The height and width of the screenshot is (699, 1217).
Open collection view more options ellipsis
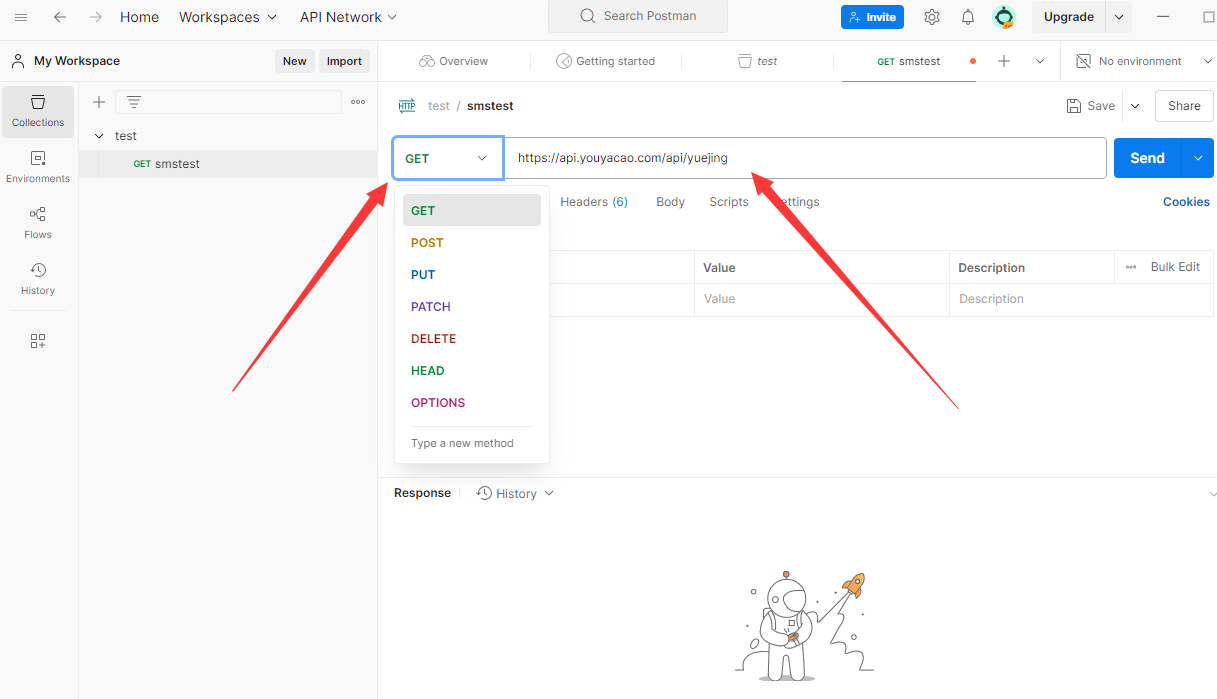(x=358, y=102)
